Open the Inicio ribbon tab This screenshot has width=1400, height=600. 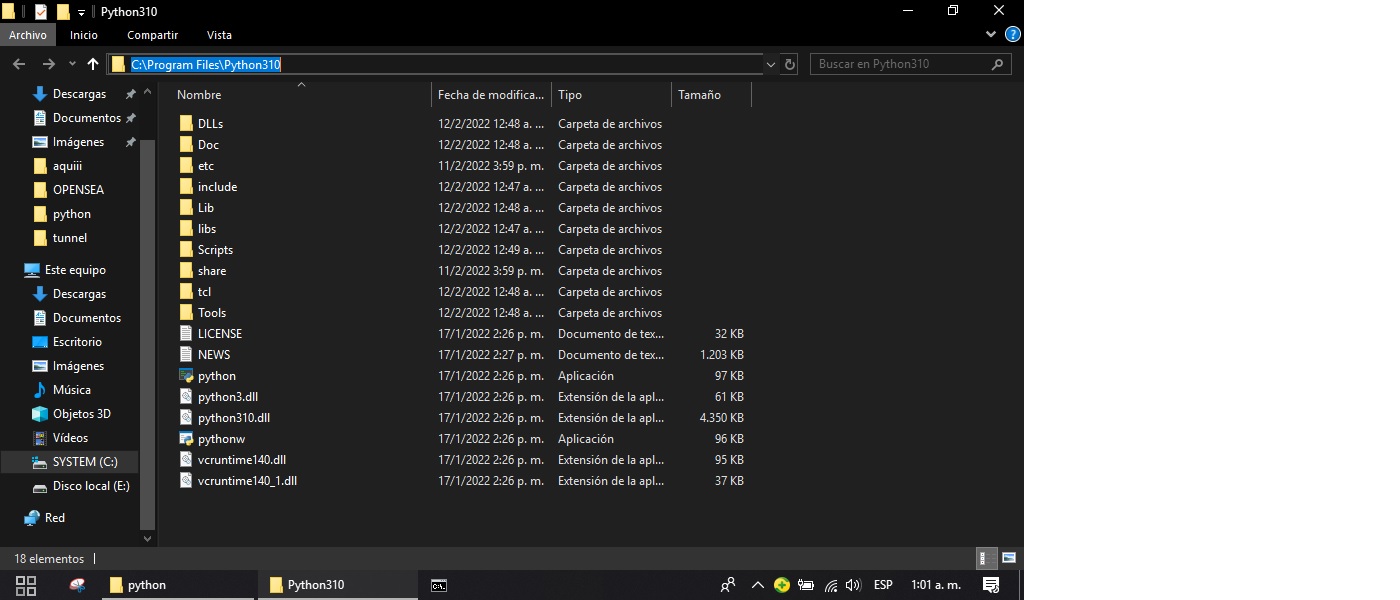pyautogui.click(x=84, y=35)
